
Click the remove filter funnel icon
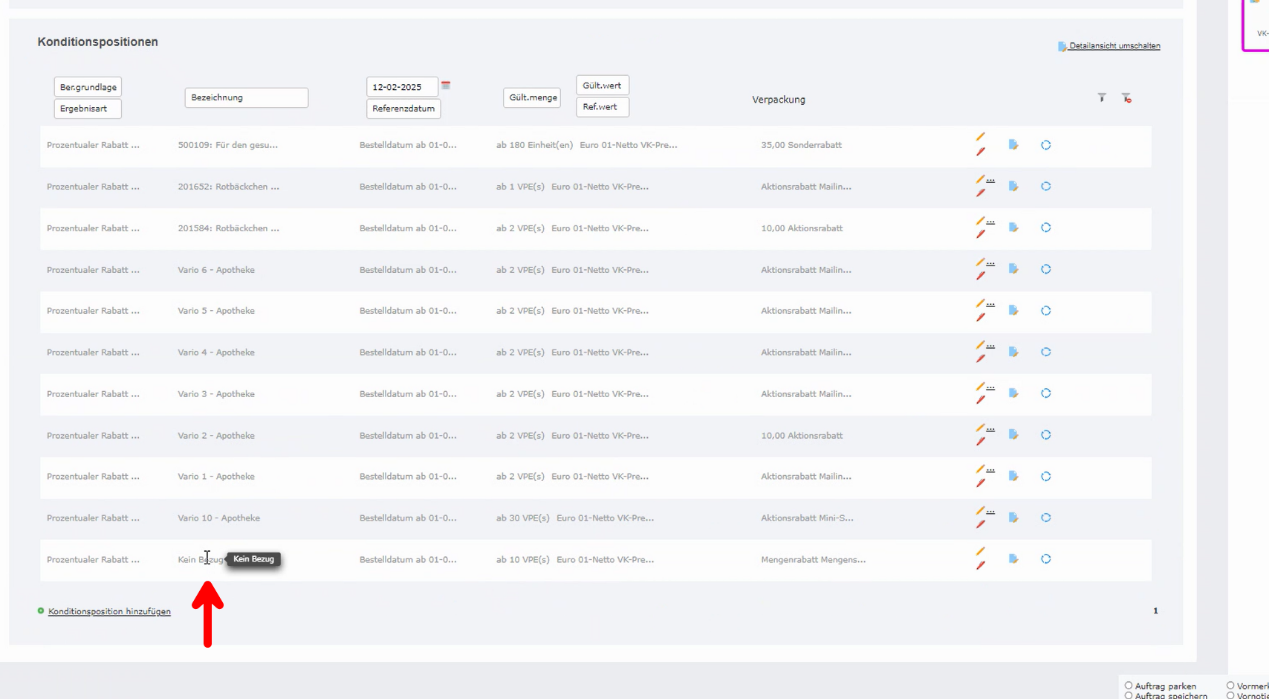click(1126, 98)
